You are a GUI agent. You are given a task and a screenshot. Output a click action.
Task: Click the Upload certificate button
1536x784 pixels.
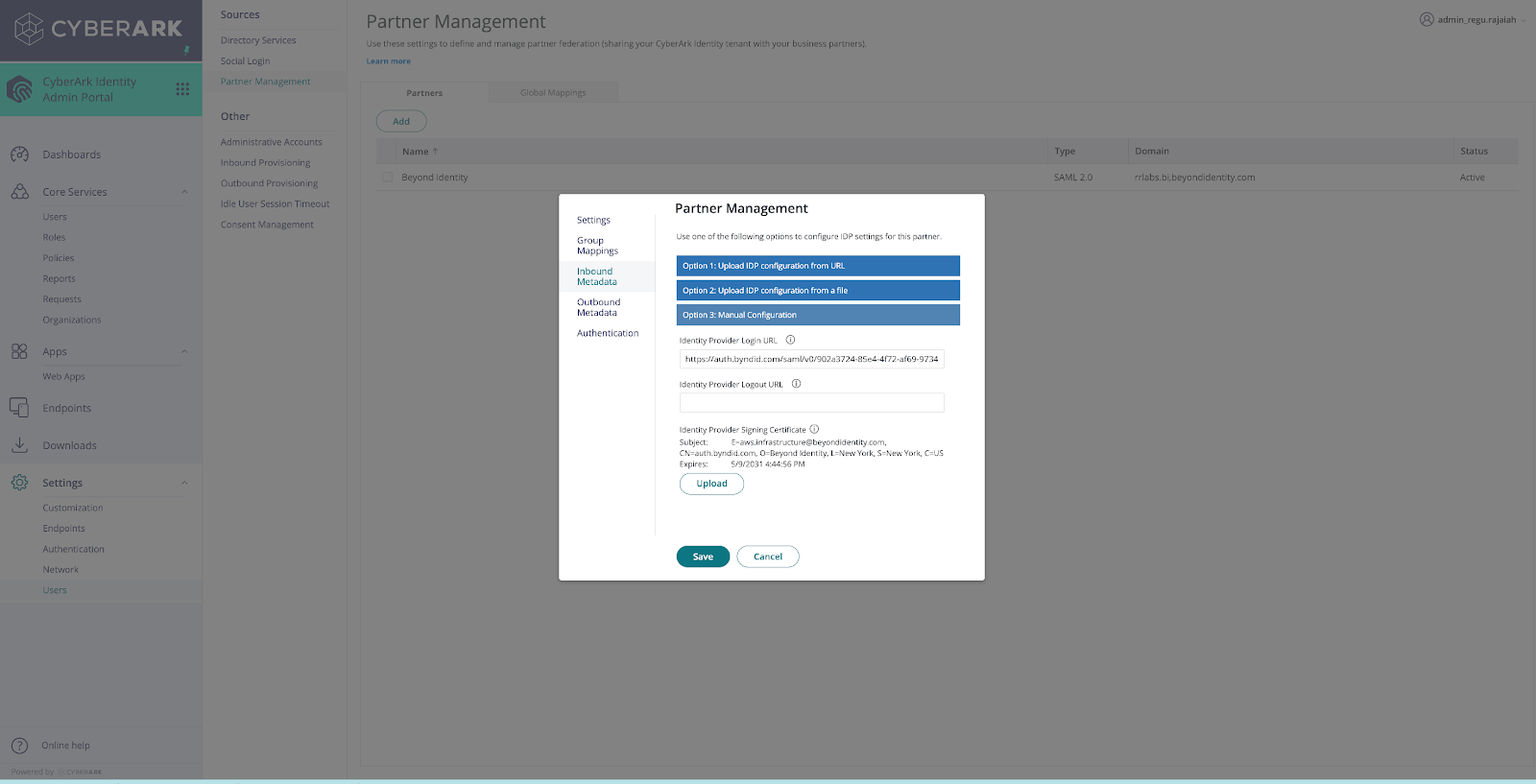711,484
